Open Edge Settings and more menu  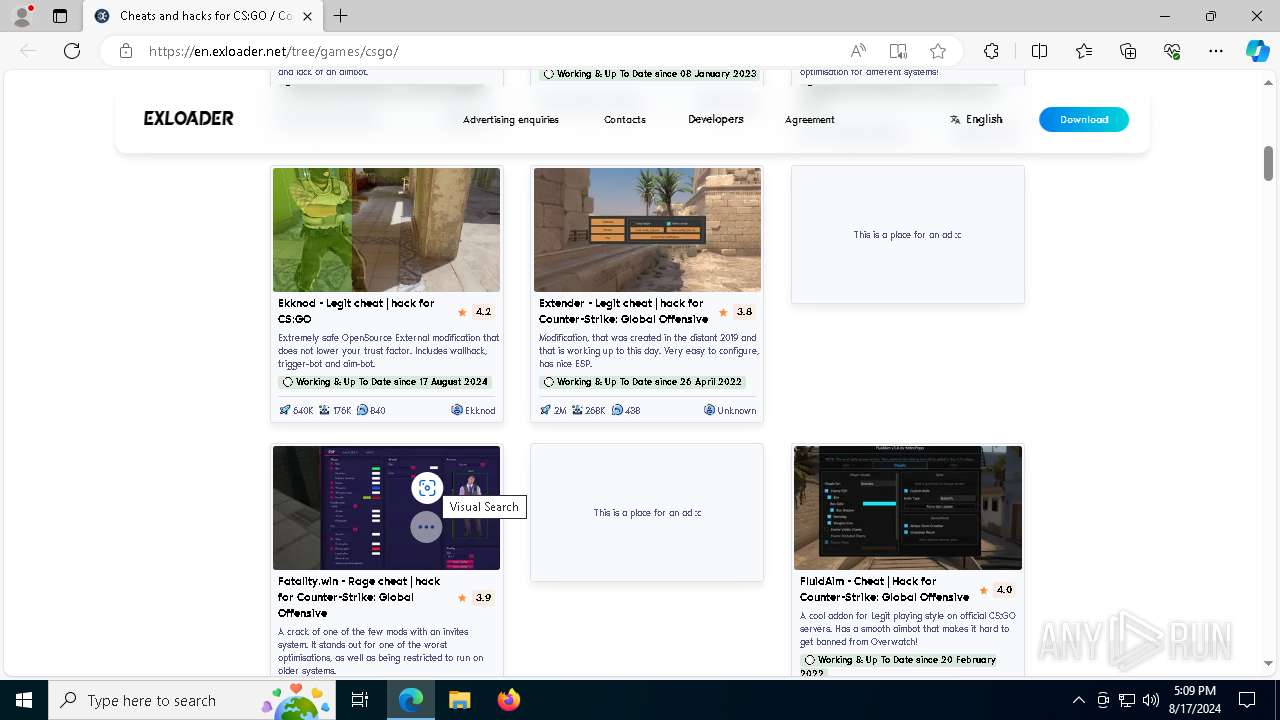pos(1216,51)
